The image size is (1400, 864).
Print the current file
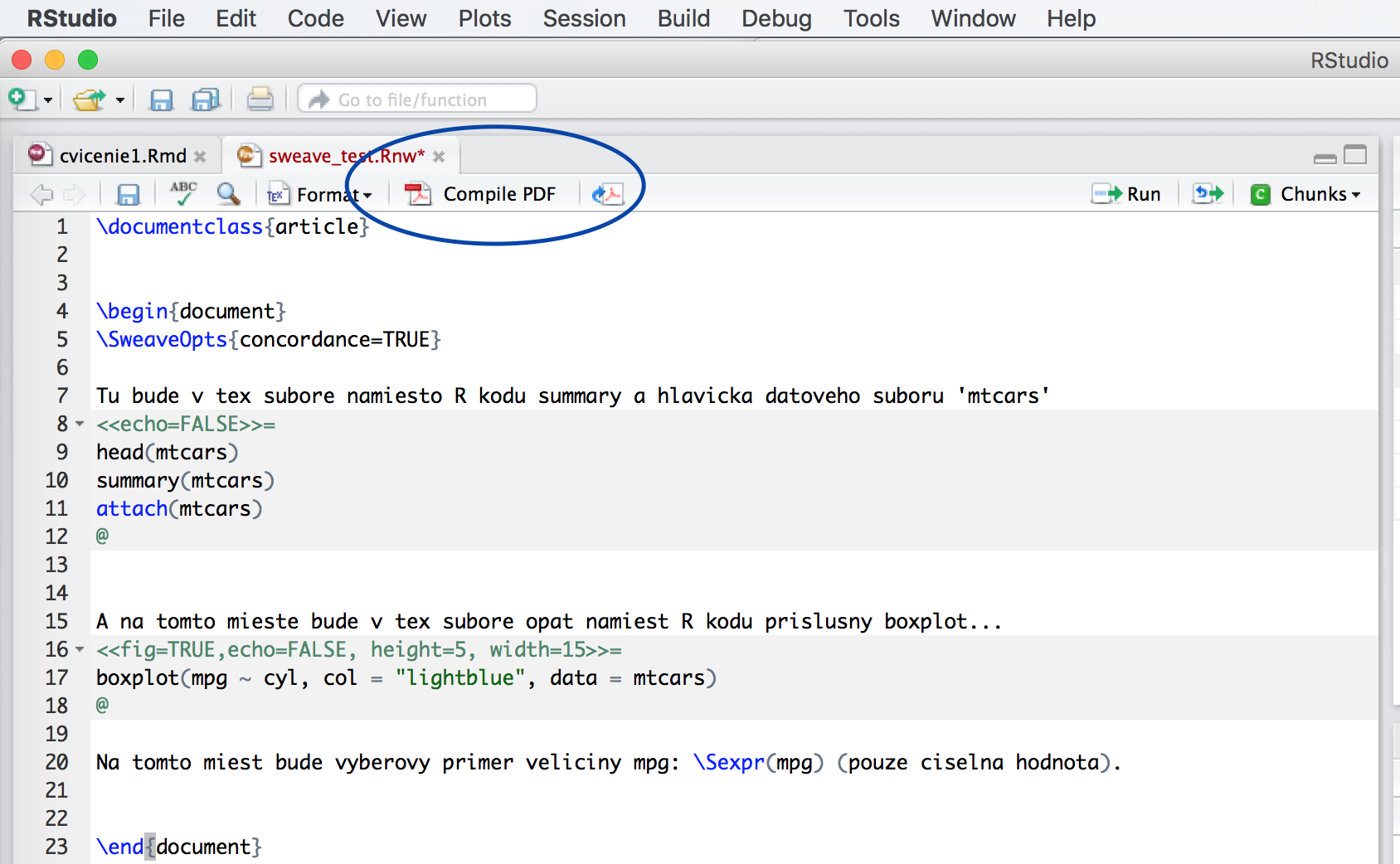260,100
